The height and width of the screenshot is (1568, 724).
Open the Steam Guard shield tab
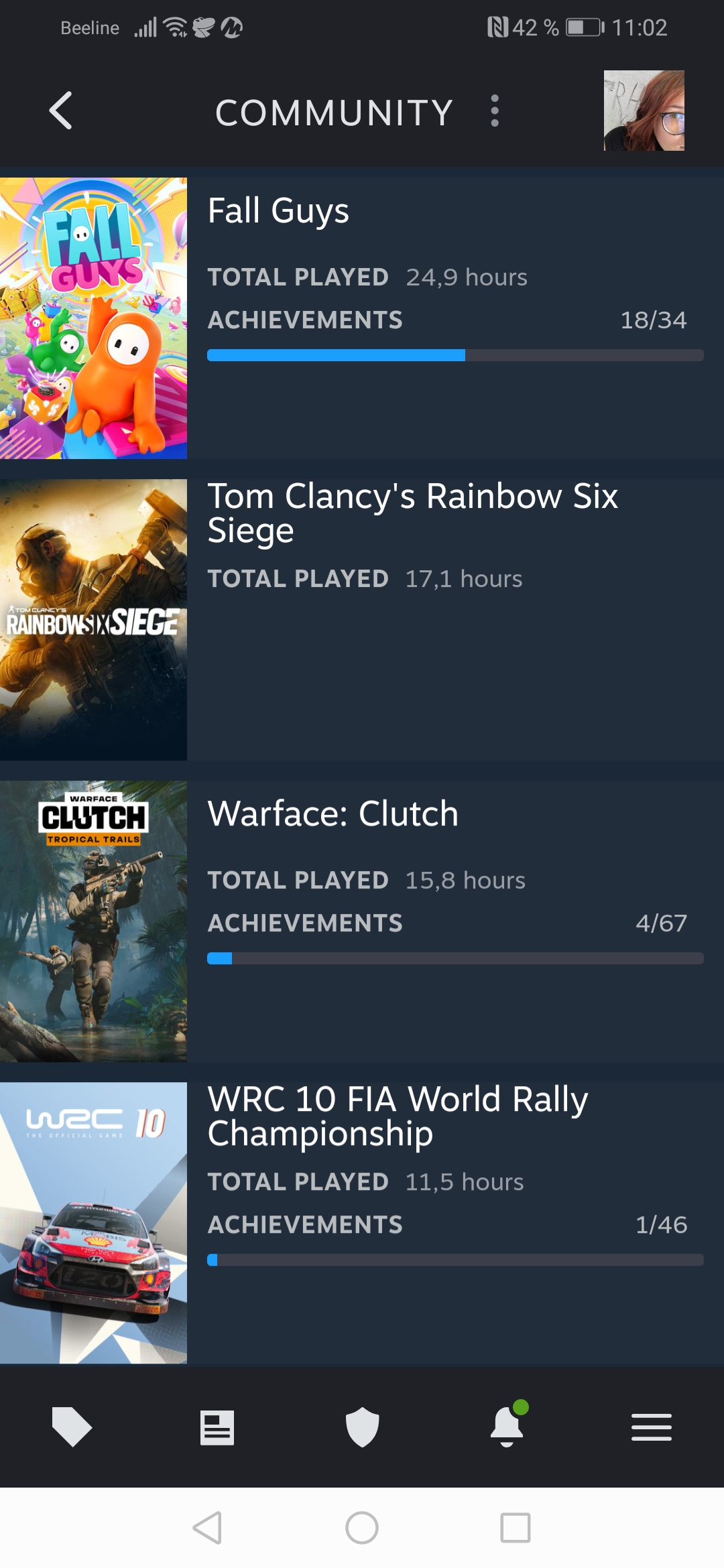pos(362,1427)
